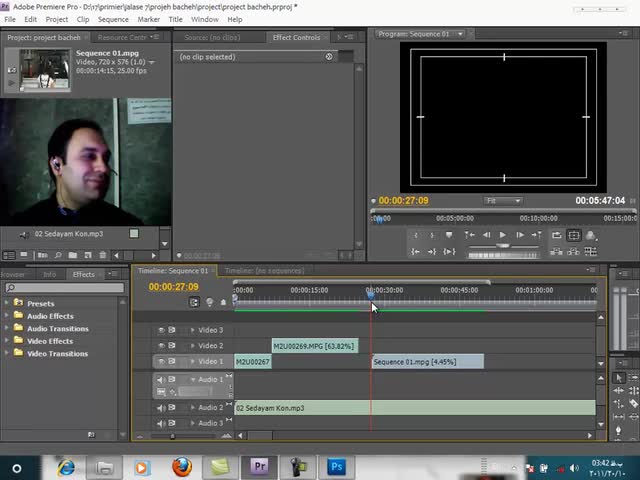Click the Step Back button in Program monitor

pyautogui.click(x=486, y=235)
